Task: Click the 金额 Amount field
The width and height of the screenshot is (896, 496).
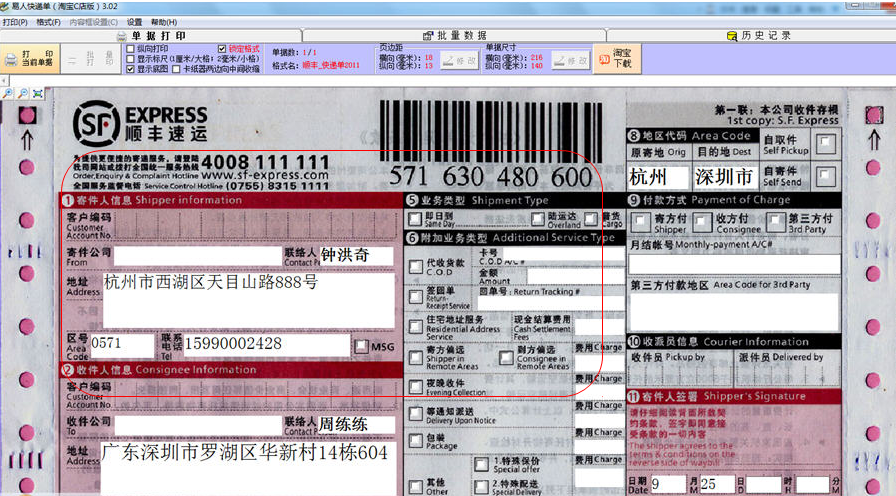Action: click(575, 276)
